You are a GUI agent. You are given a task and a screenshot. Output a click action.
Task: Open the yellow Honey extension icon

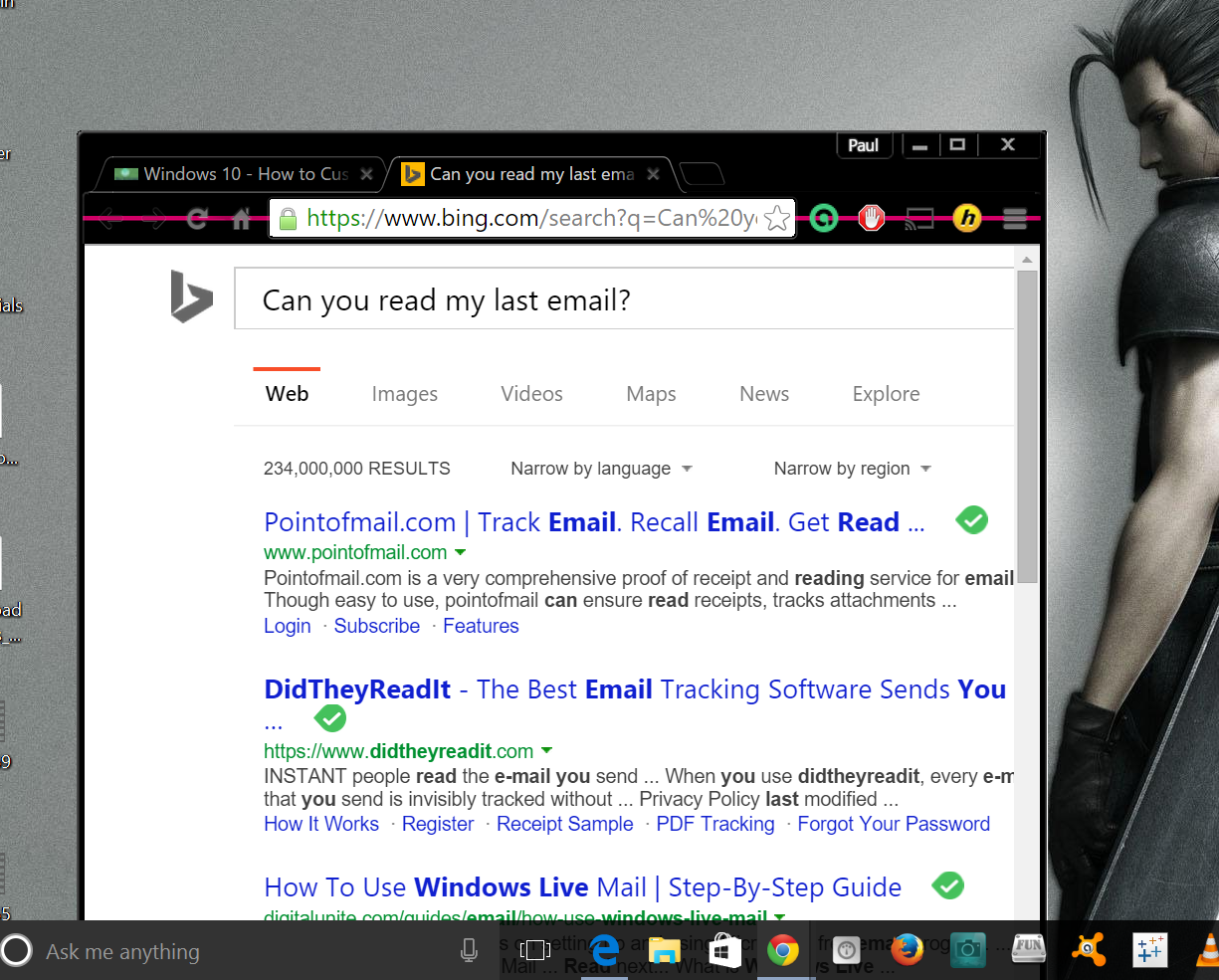(967, 218)
